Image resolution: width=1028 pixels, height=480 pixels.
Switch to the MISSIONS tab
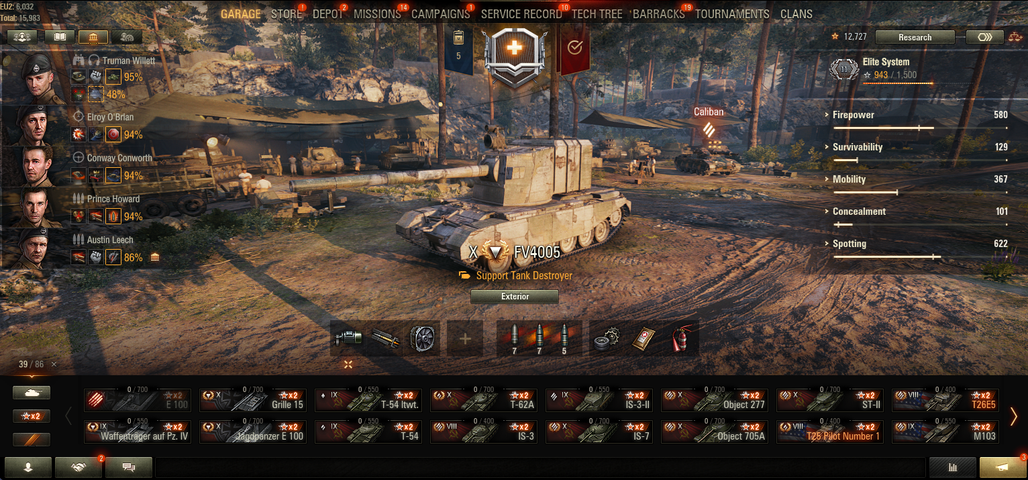[377, 14]
